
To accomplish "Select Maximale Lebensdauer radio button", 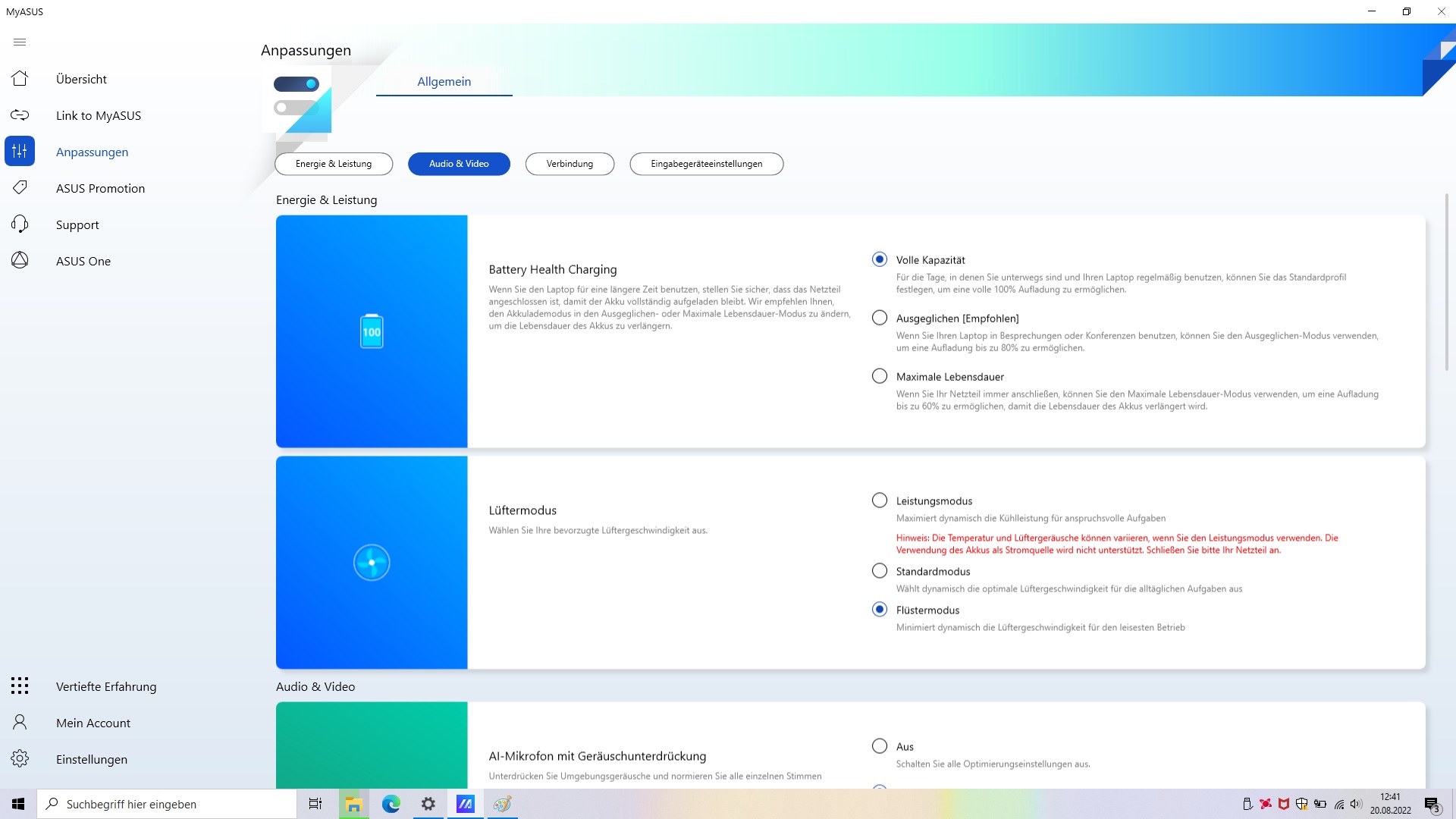I will tap(880, 376).
